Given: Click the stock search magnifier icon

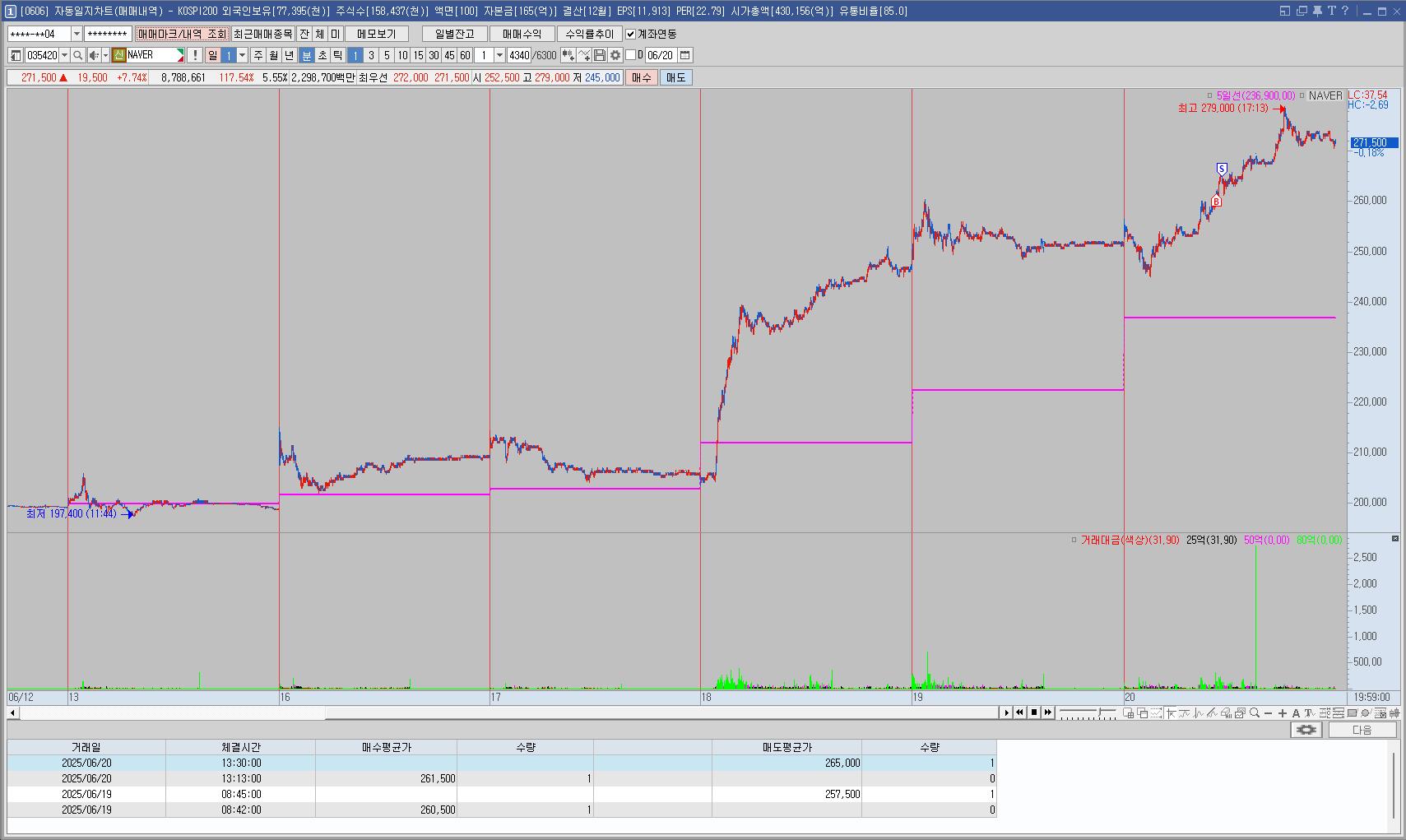Looking at the screenshot, I should (77, 55).
